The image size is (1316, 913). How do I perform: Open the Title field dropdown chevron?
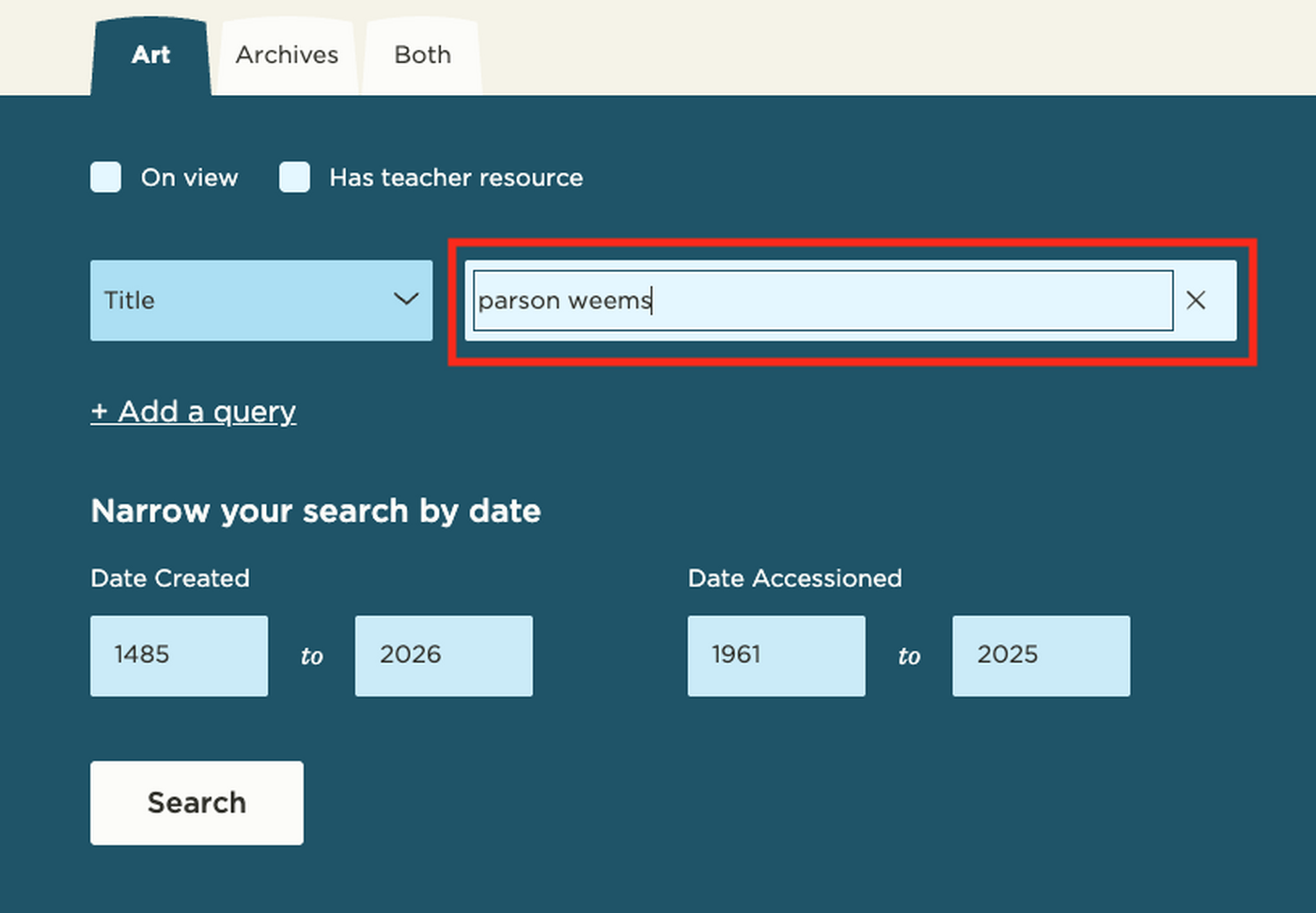pos(407,300)
